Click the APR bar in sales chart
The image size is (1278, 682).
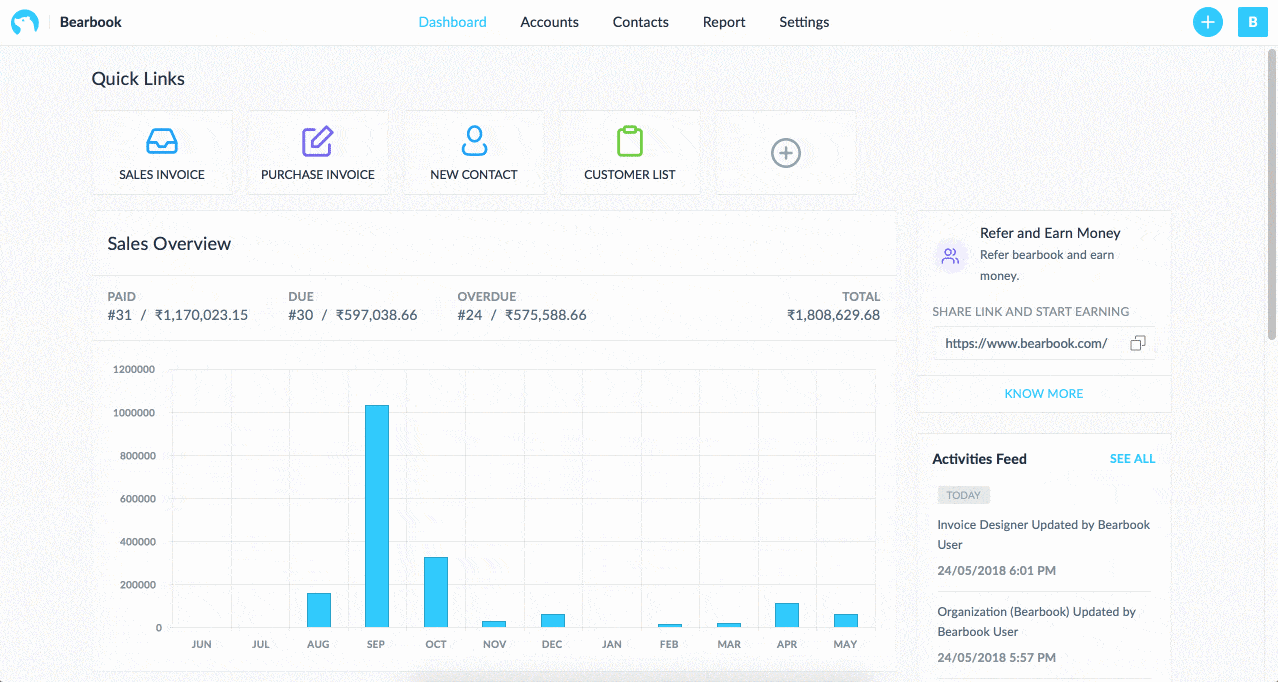pyautogui.click(x=787, y=615)
